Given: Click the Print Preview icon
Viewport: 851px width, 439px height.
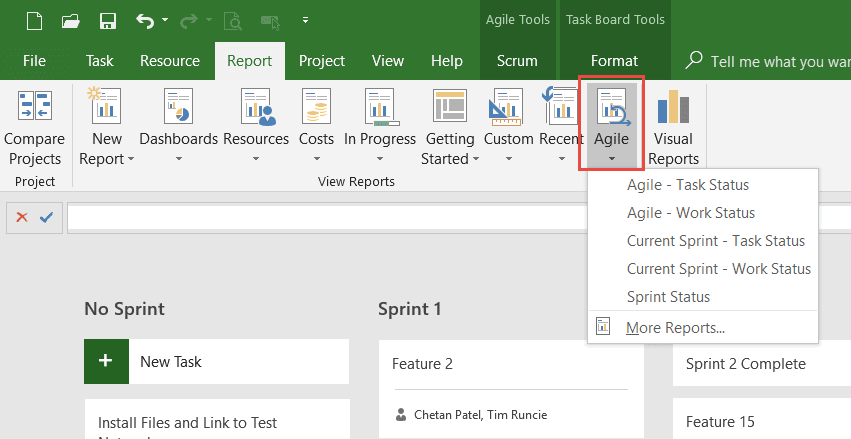Looking at the screenshot, I should (x=233, y=21).
